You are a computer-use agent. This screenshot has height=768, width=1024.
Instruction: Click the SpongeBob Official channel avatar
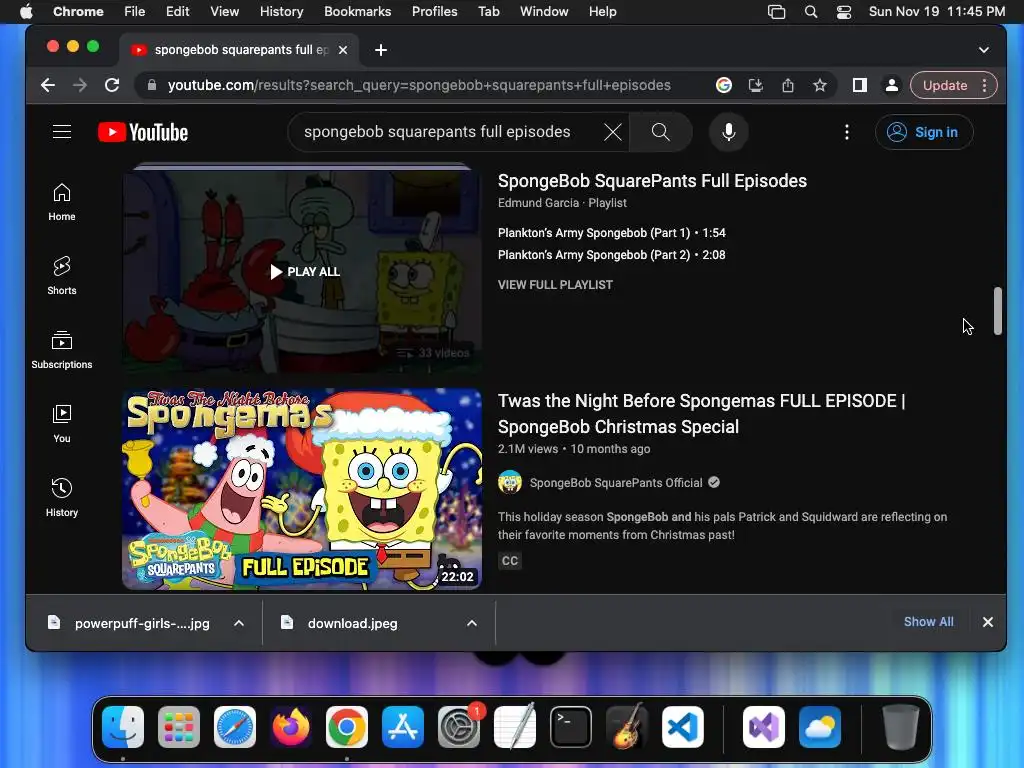click(x=510, y=483)
